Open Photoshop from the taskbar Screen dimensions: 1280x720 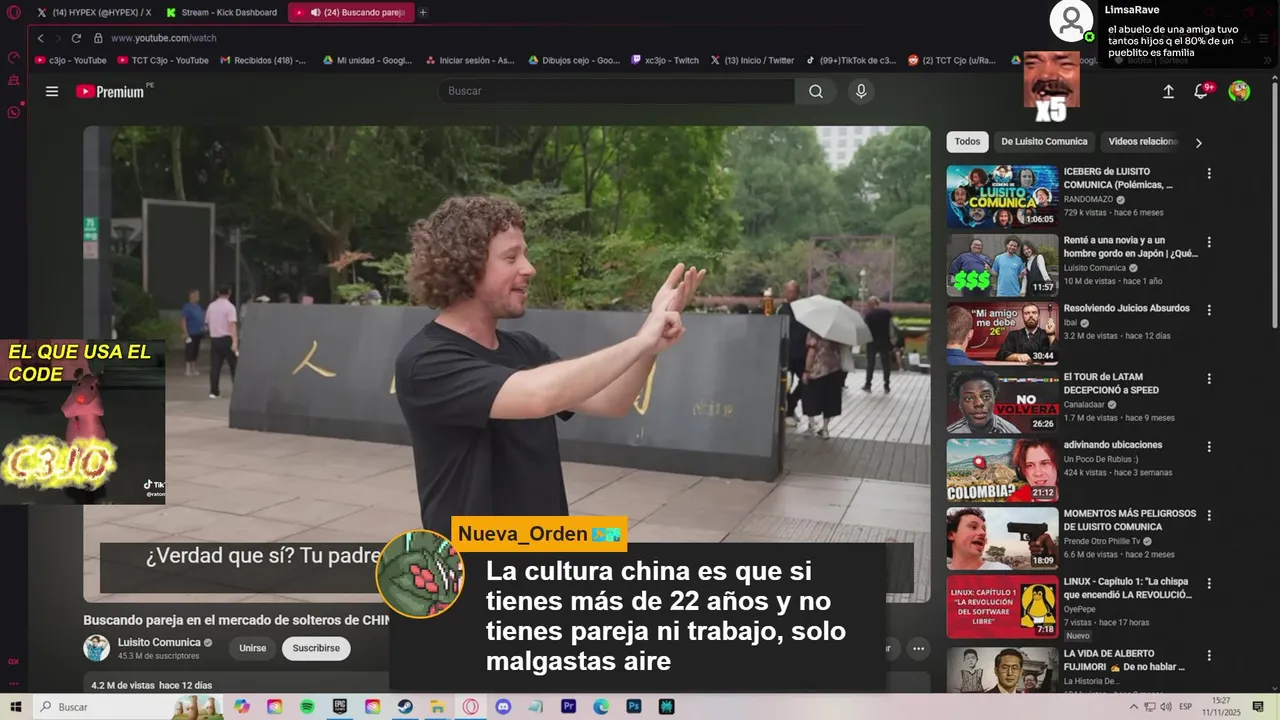(x=633, y=707)
